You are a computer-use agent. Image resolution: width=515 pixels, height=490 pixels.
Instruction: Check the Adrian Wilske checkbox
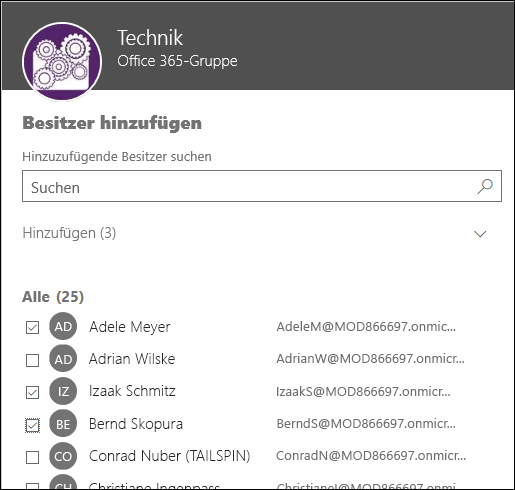(32, 360)
